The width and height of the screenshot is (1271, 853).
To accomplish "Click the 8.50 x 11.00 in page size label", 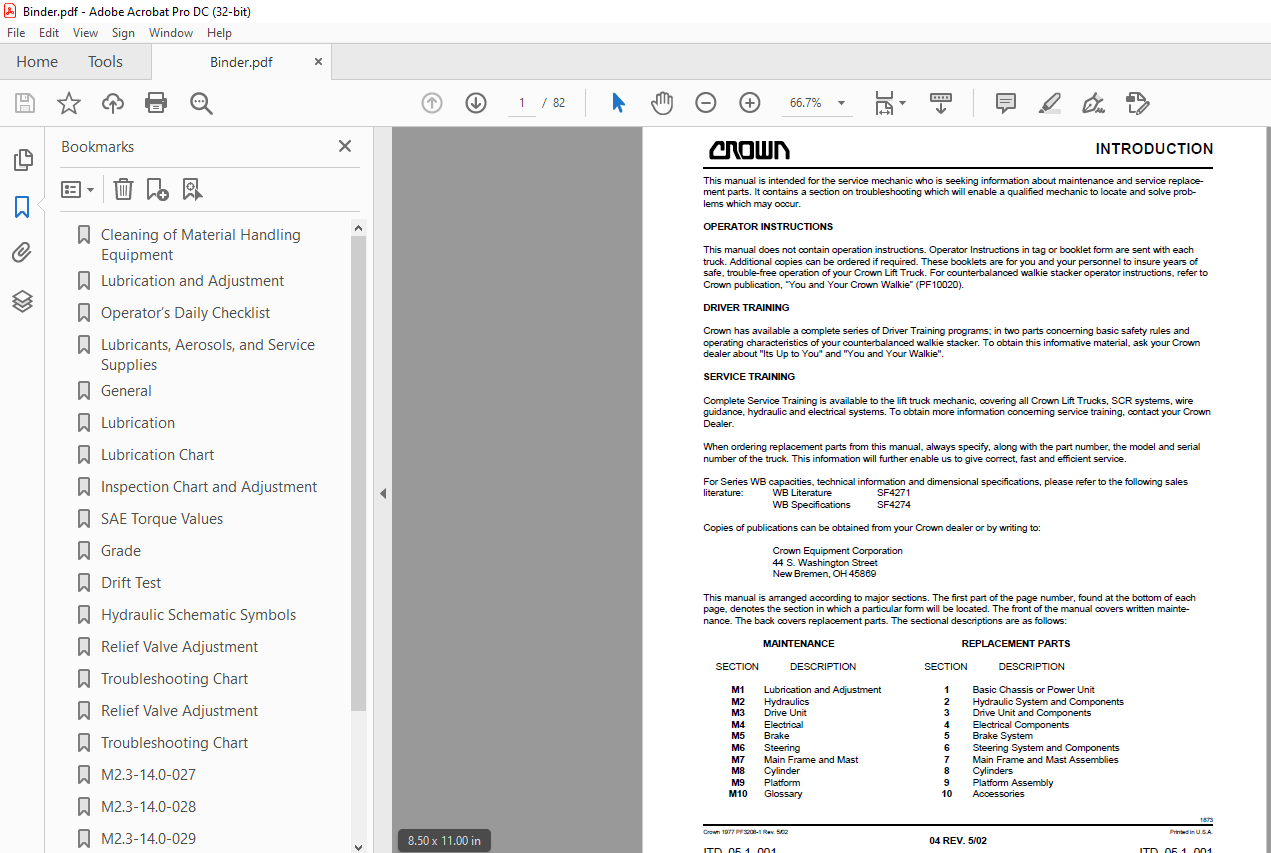I will pos(444,841).
